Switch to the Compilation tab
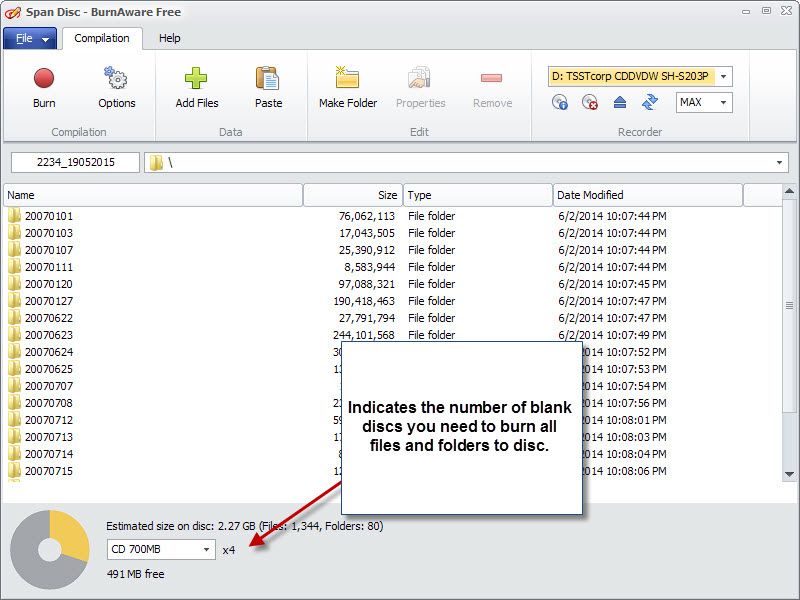 102,38
